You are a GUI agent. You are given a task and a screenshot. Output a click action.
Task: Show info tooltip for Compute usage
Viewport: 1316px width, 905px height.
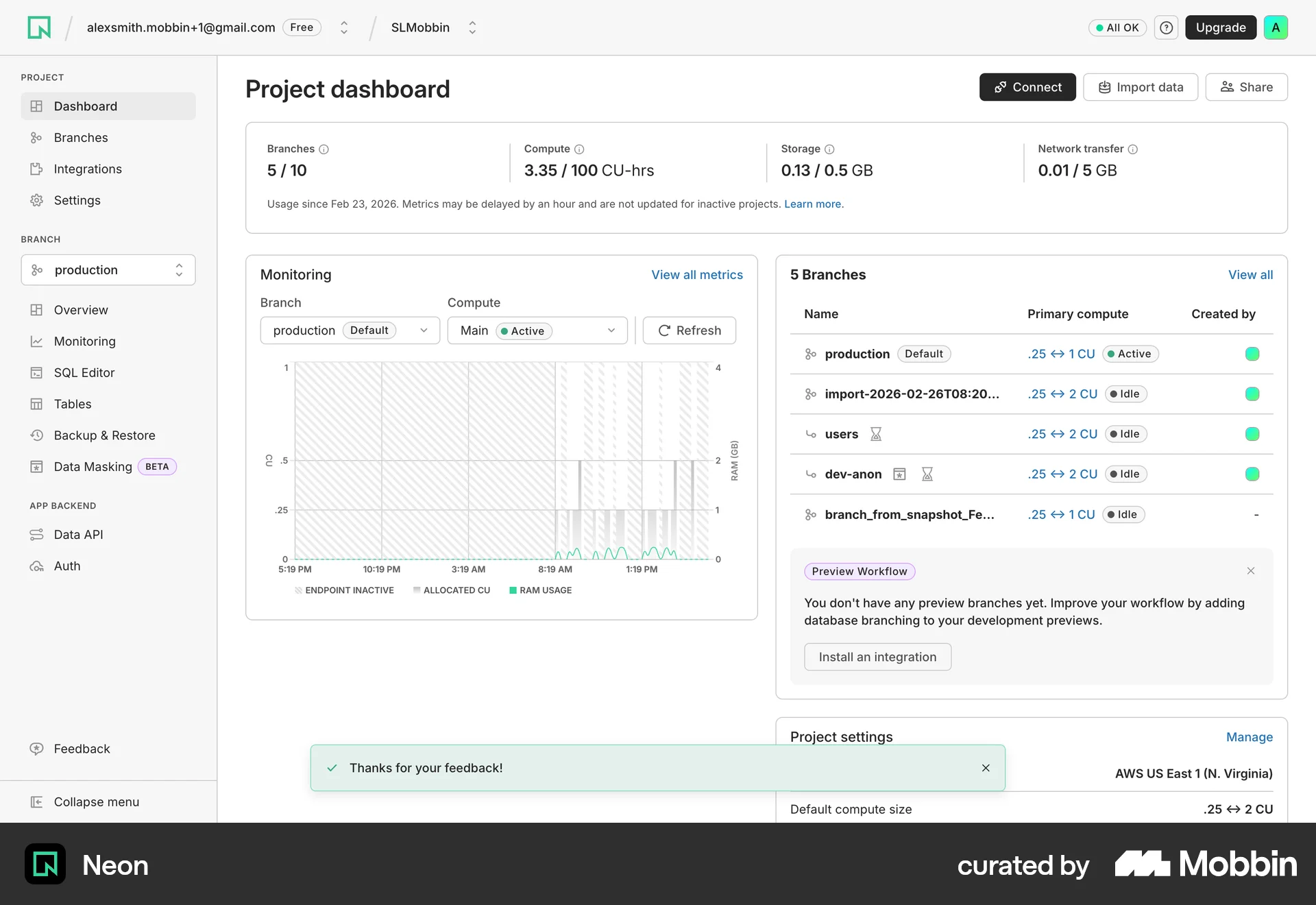pos(579,149)
